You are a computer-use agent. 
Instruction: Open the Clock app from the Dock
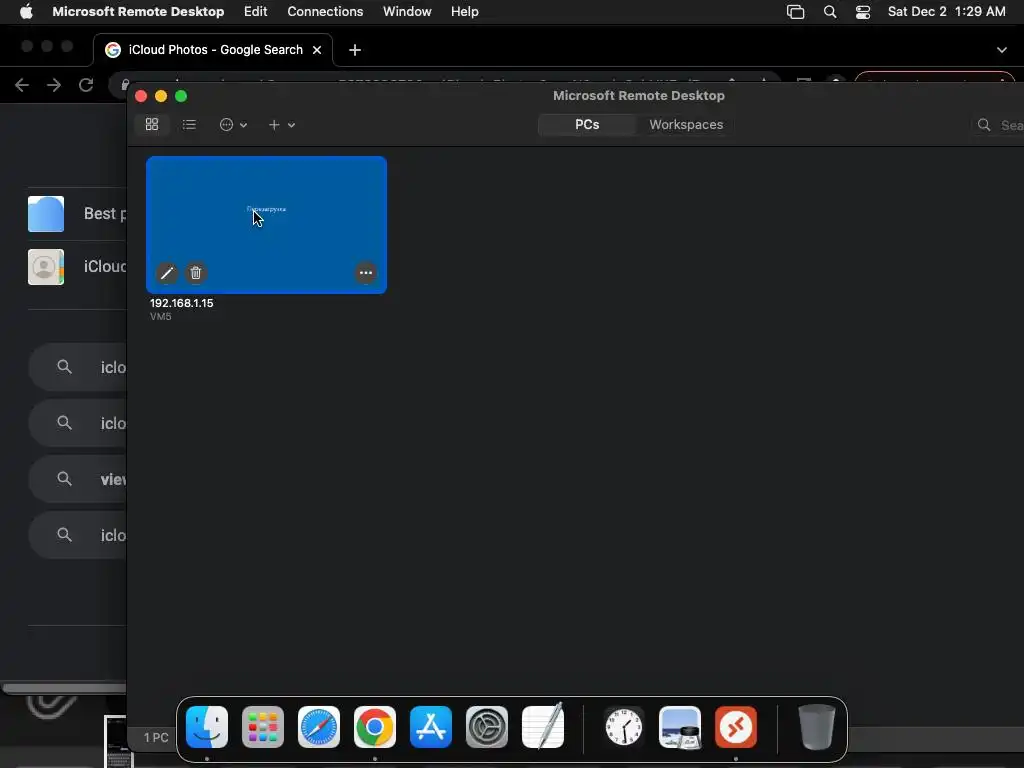pos(624,727)
